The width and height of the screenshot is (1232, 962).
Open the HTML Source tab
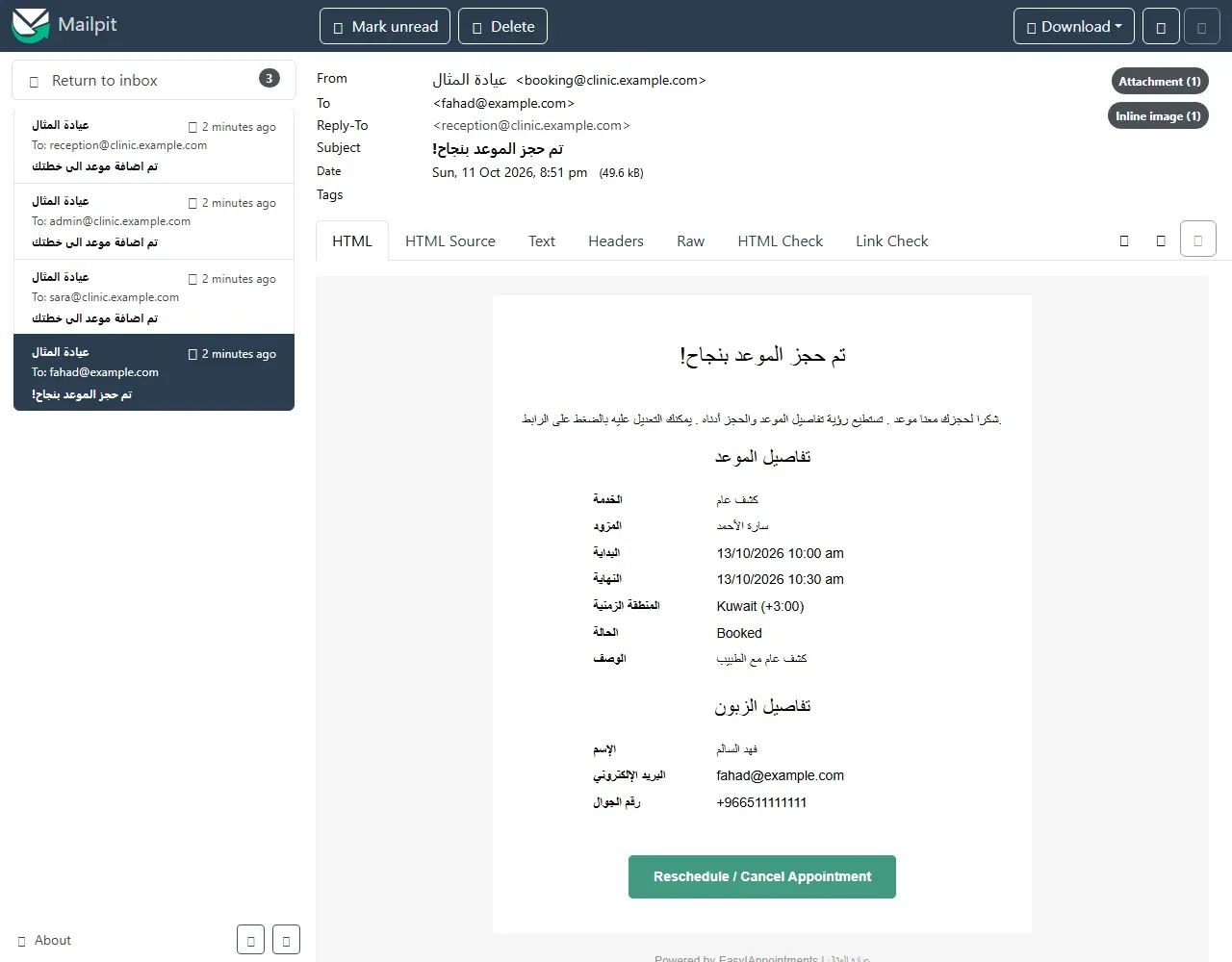point(450,241)
